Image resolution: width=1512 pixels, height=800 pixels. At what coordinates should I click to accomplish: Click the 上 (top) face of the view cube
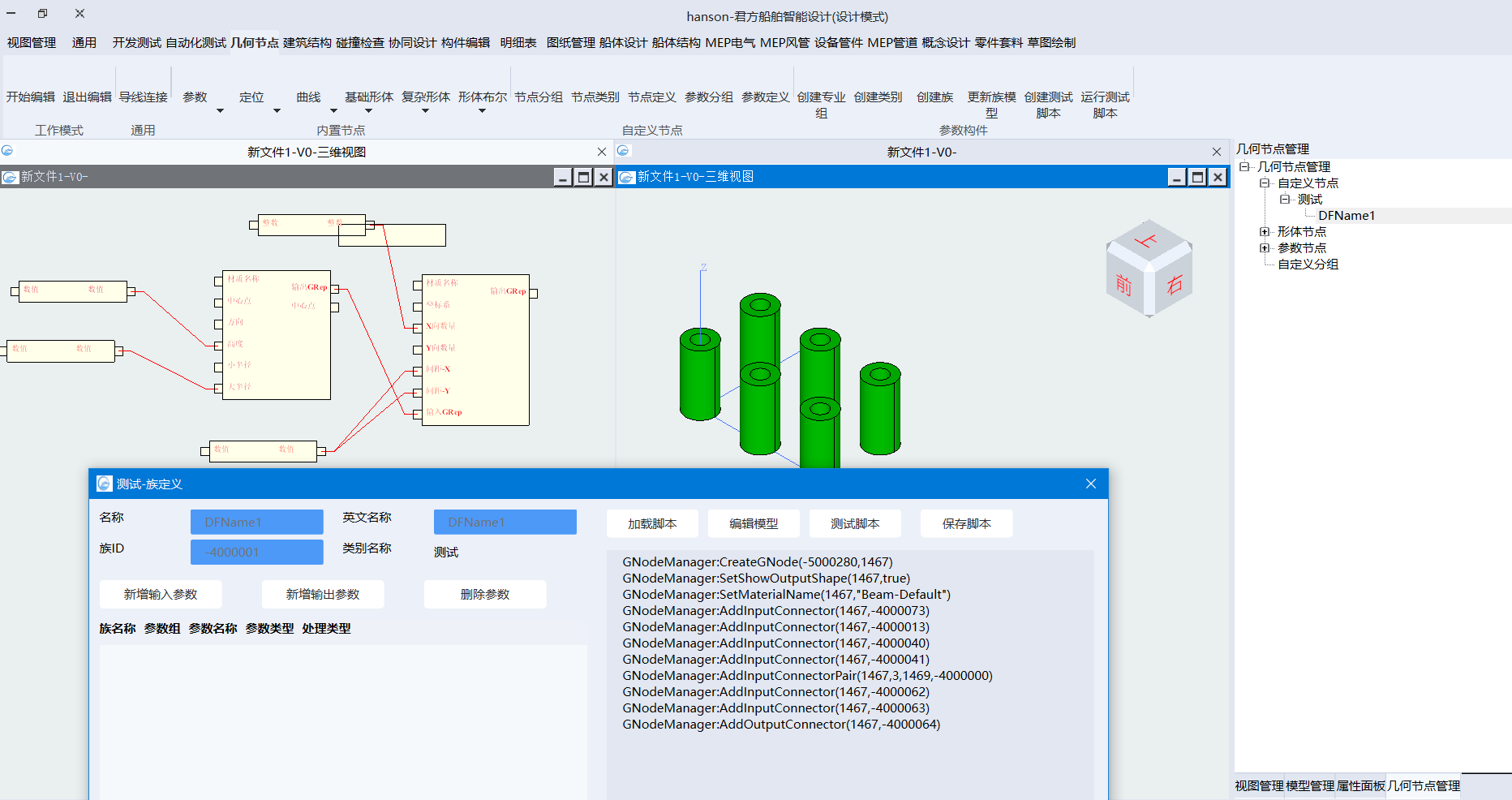click(x=1146, y=241)
